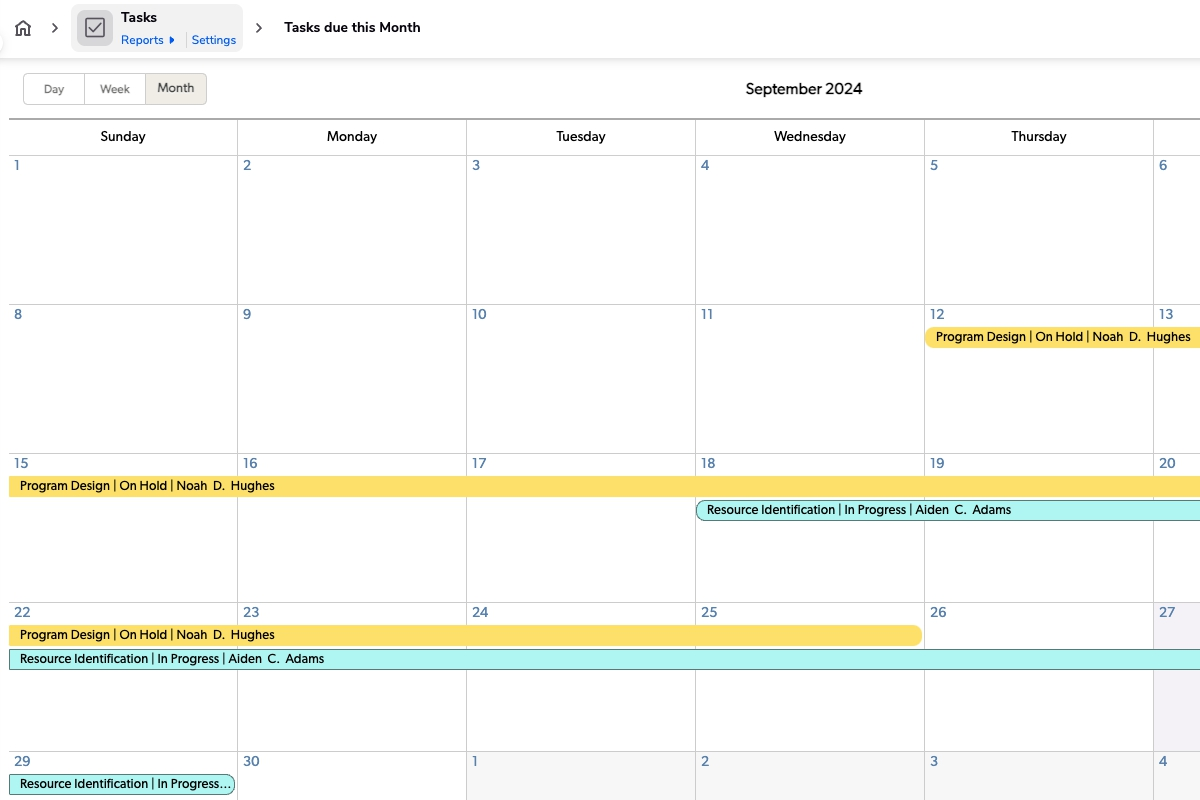Open the Resource Identification bar in the September 22 week
Image resolution: width=1200 pixels, height=800 pixels.
click(172, 659)
